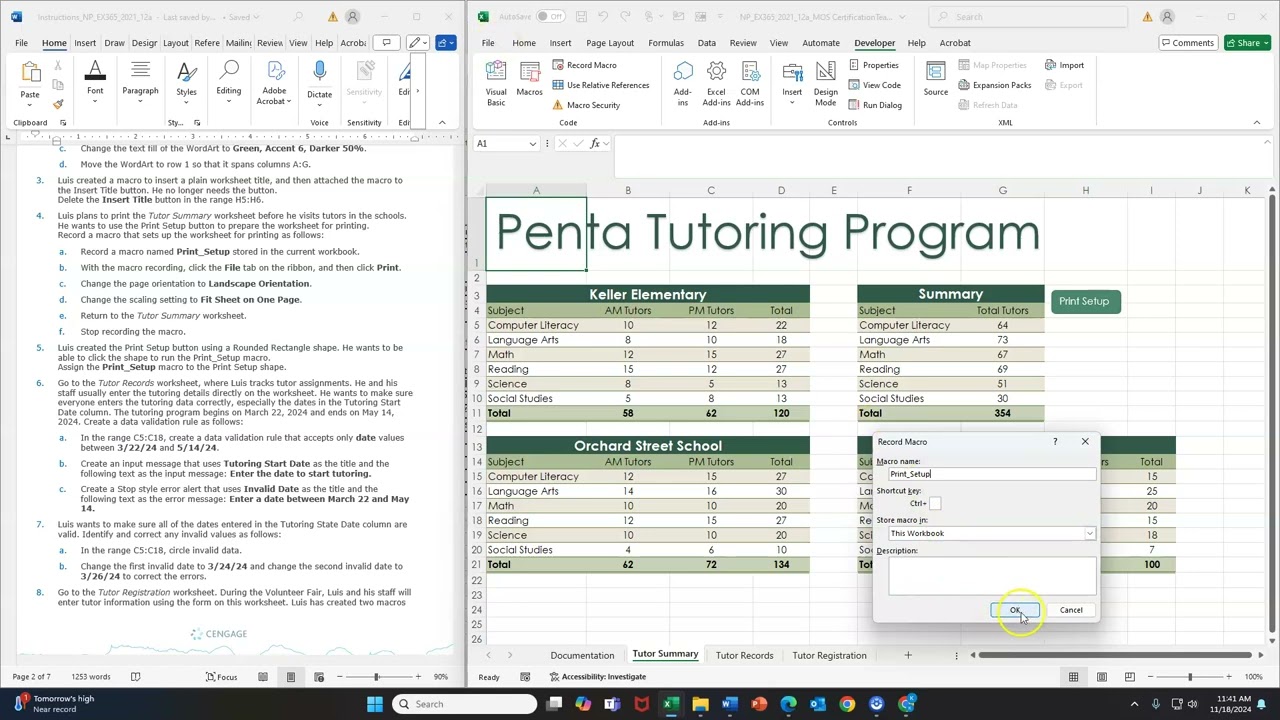This screenshot has height=720, width=1280.
Task: Expand Word Styles gallery
Action: [x=186, y=80]
